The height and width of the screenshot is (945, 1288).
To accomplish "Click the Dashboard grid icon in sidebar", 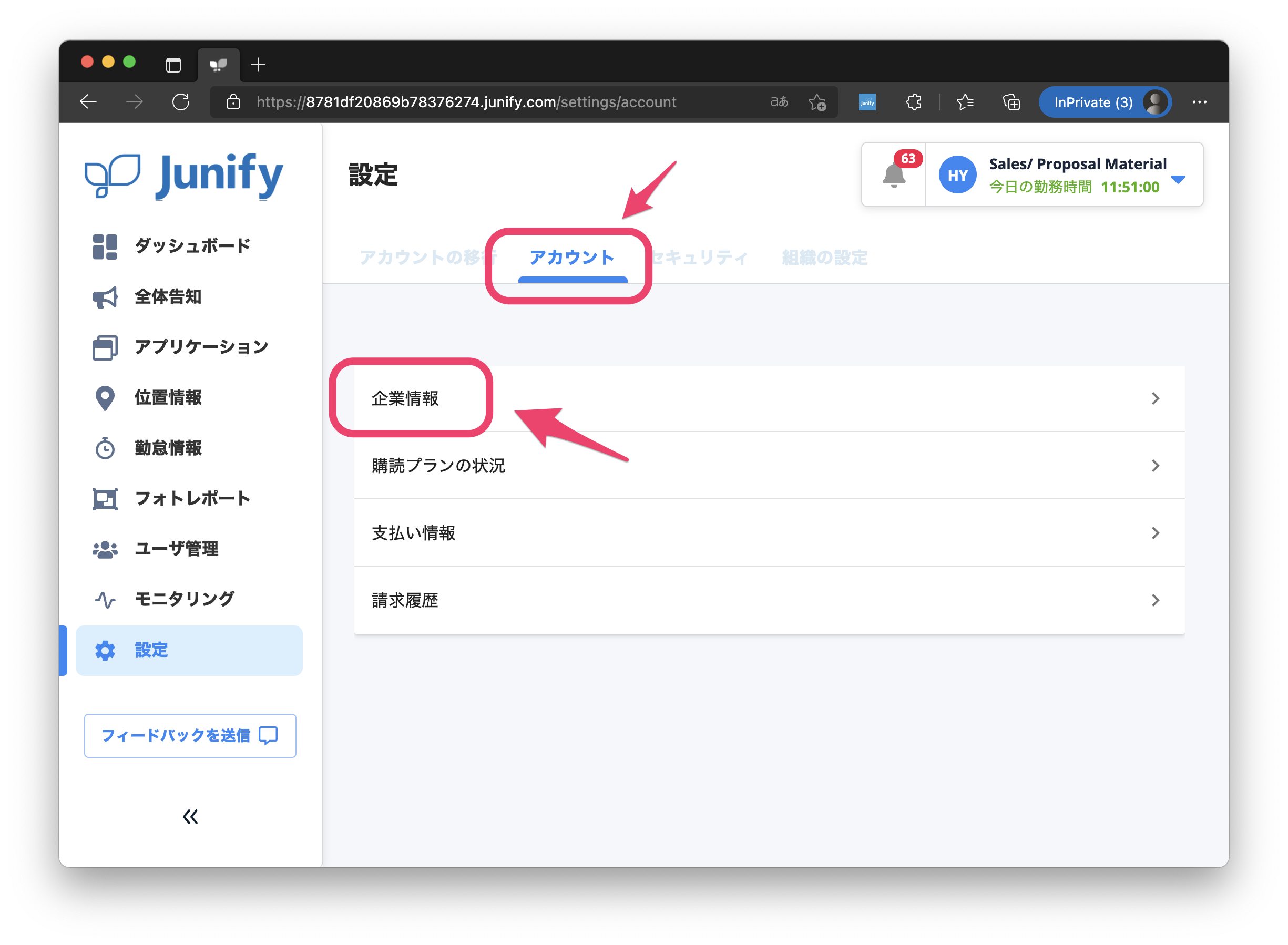I will coord(105,246).
